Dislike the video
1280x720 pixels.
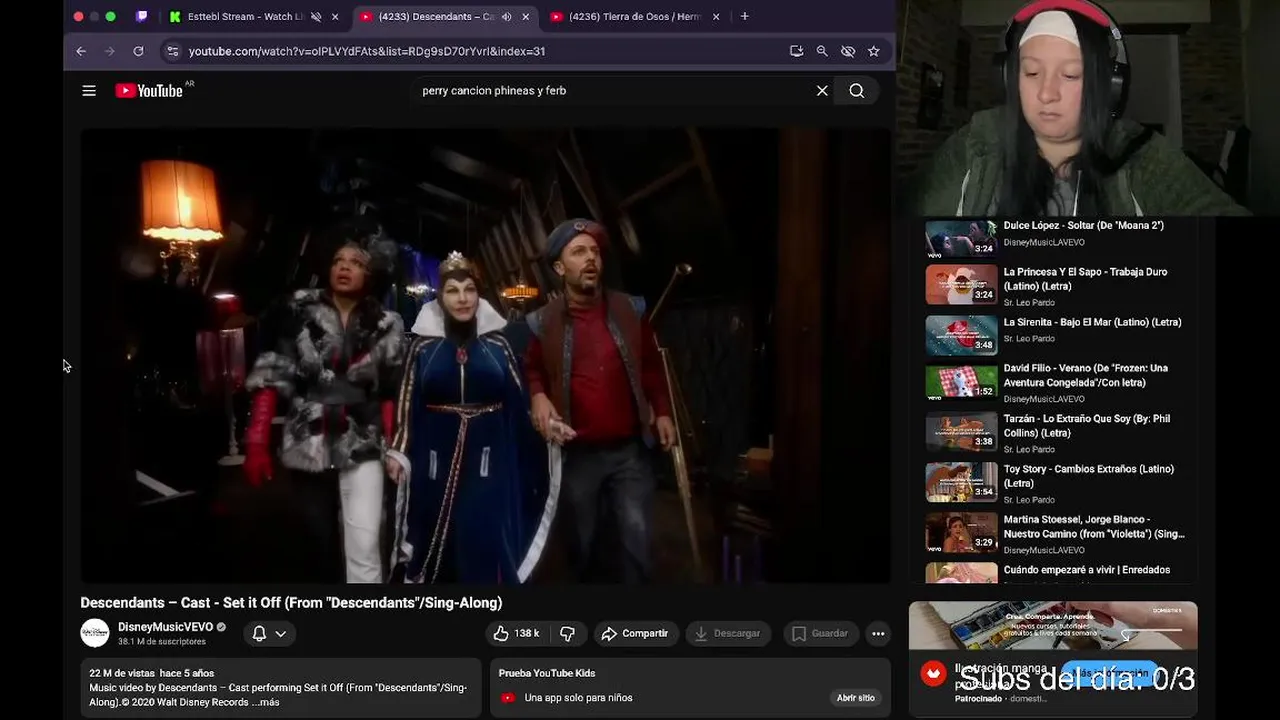coord(567,633)
